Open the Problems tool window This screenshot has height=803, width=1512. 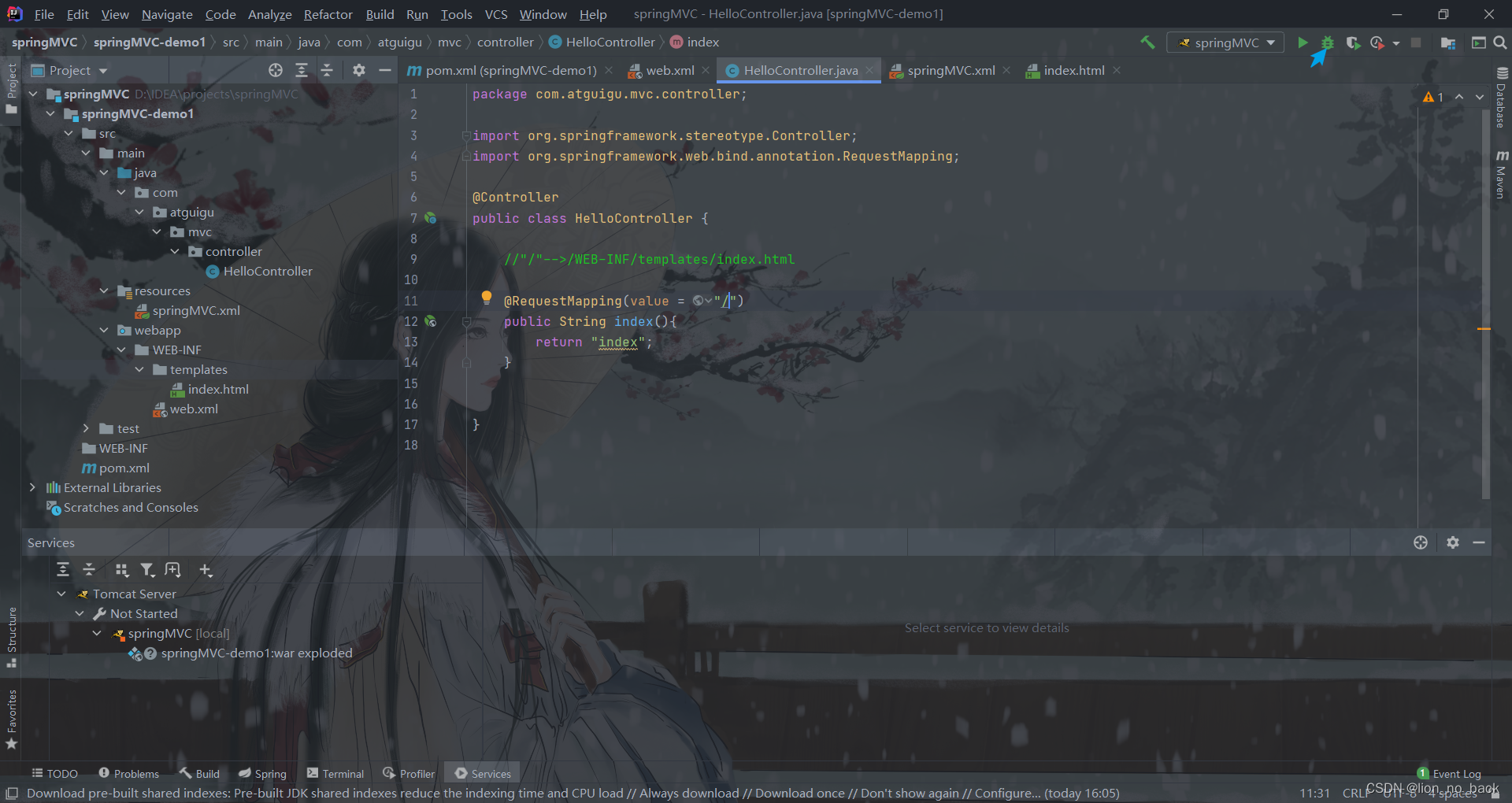[128, 774]
